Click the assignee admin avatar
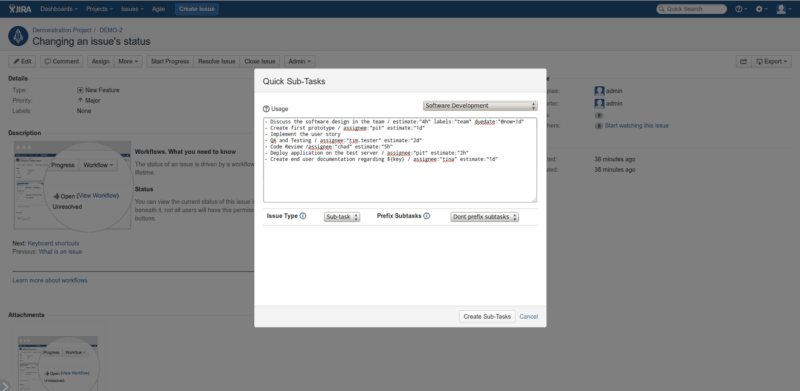 click(x=599, y=91)
